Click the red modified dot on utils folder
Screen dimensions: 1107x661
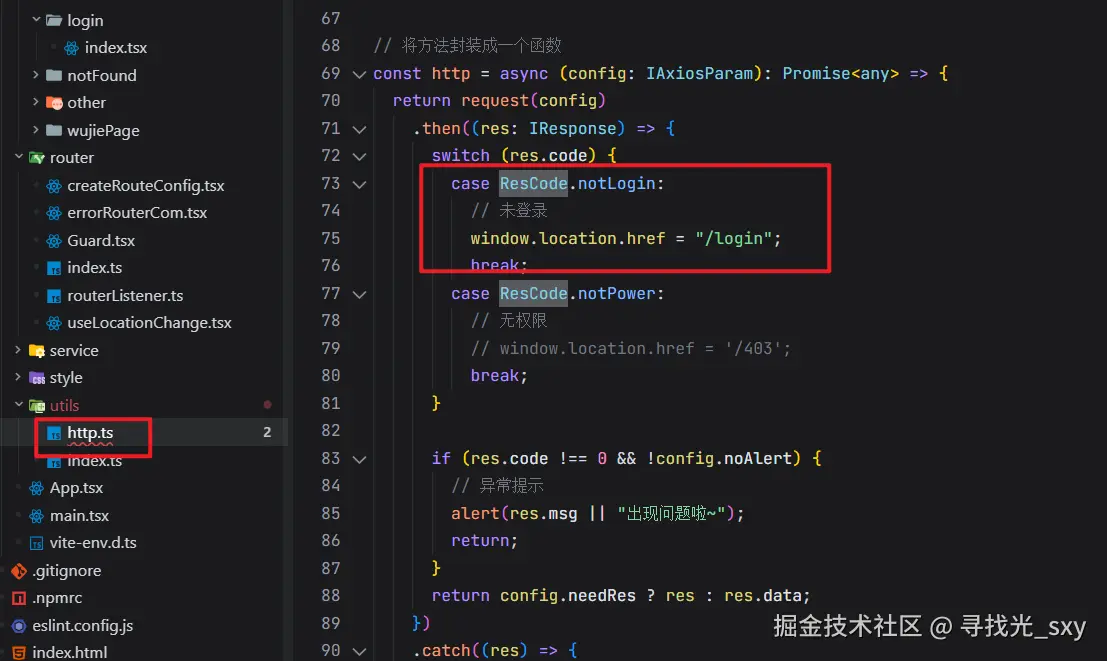(x=268, y=405)
